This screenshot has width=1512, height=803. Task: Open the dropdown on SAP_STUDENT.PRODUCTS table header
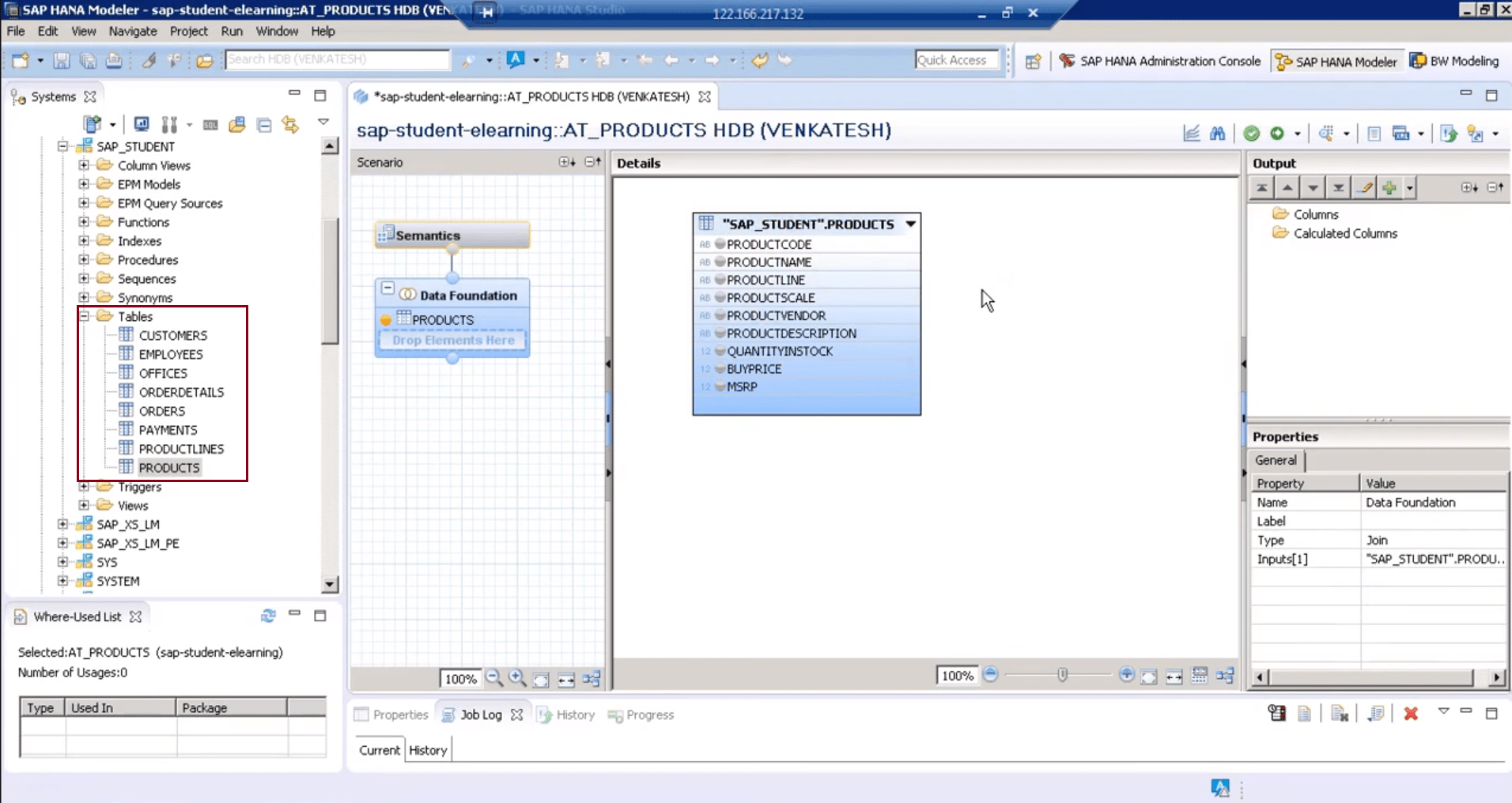(912, 224)
